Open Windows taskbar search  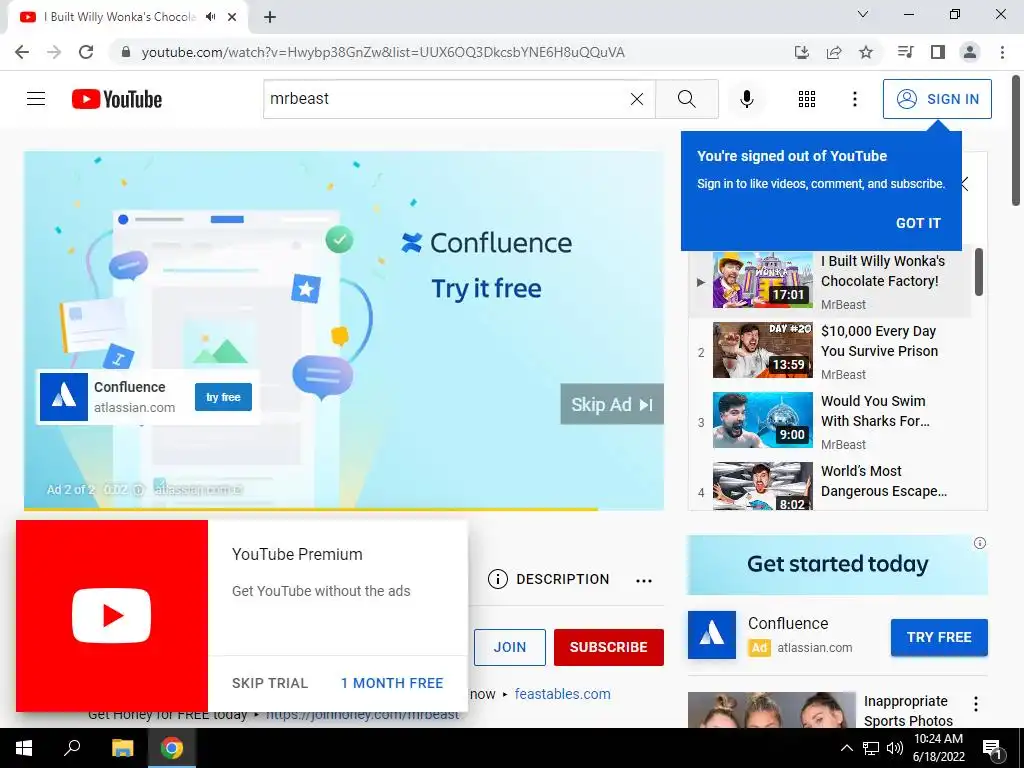72,748
